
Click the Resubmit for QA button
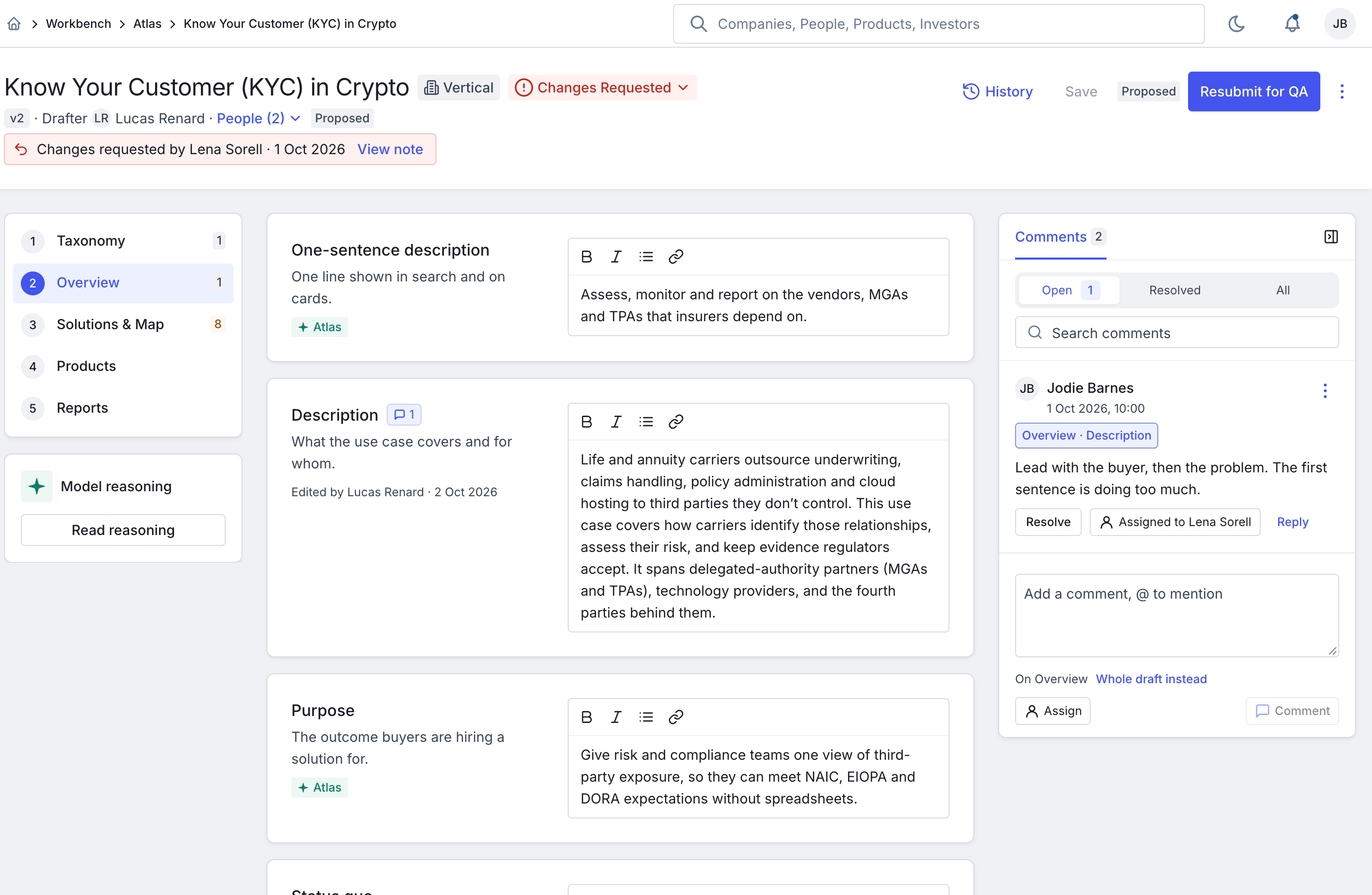coord(1254,91)
